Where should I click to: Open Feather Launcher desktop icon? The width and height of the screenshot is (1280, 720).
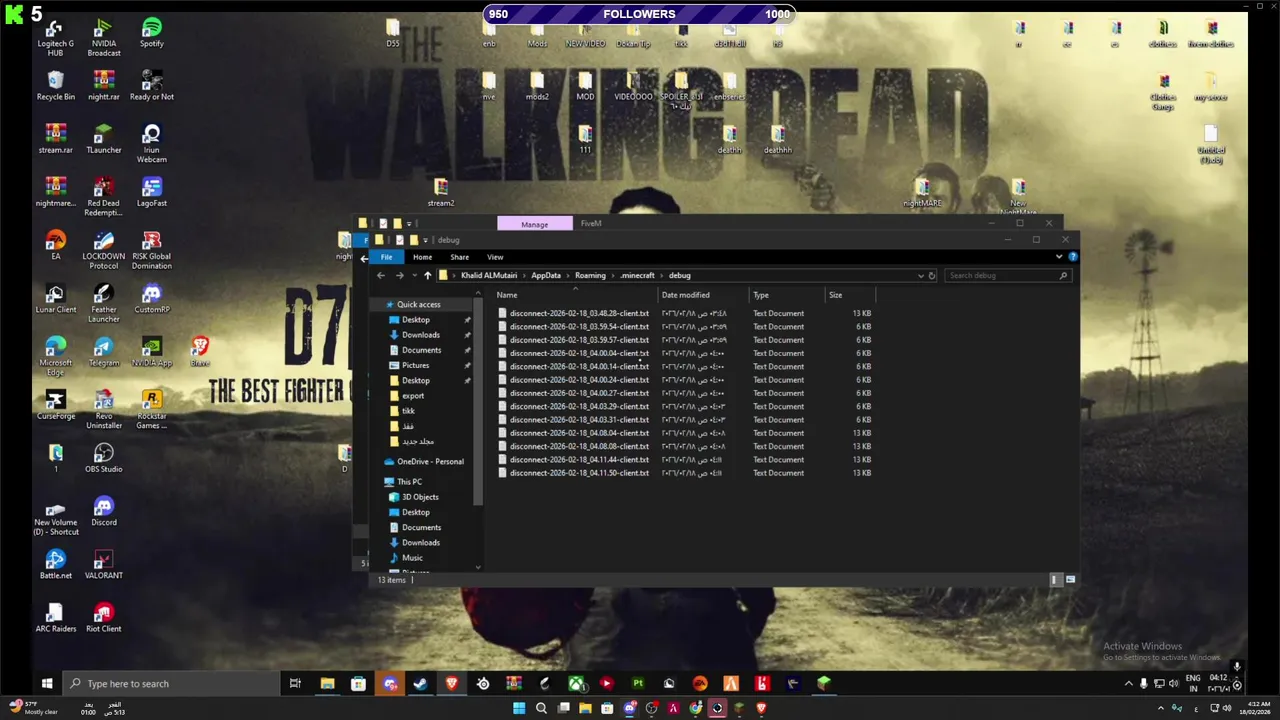pyautogui.click(x=104, y=304)
